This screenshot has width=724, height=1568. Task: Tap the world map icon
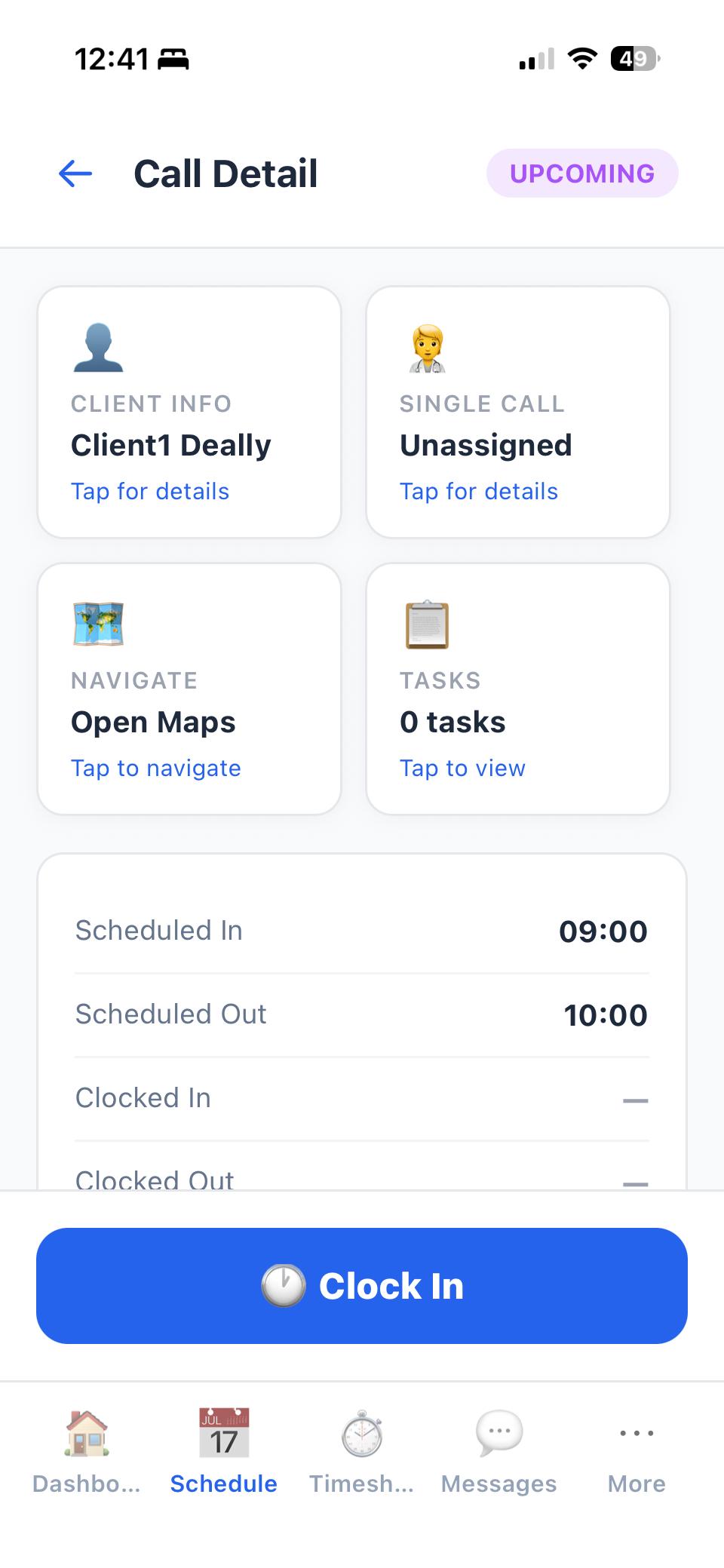(x=98, y=624)
